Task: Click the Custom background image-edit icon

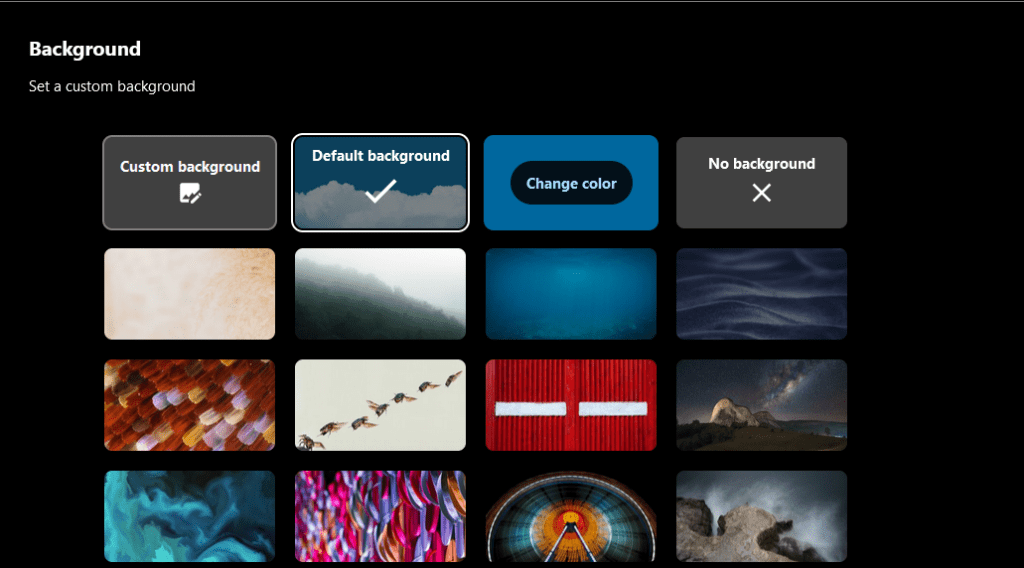Action: click(x=190, y=193)
